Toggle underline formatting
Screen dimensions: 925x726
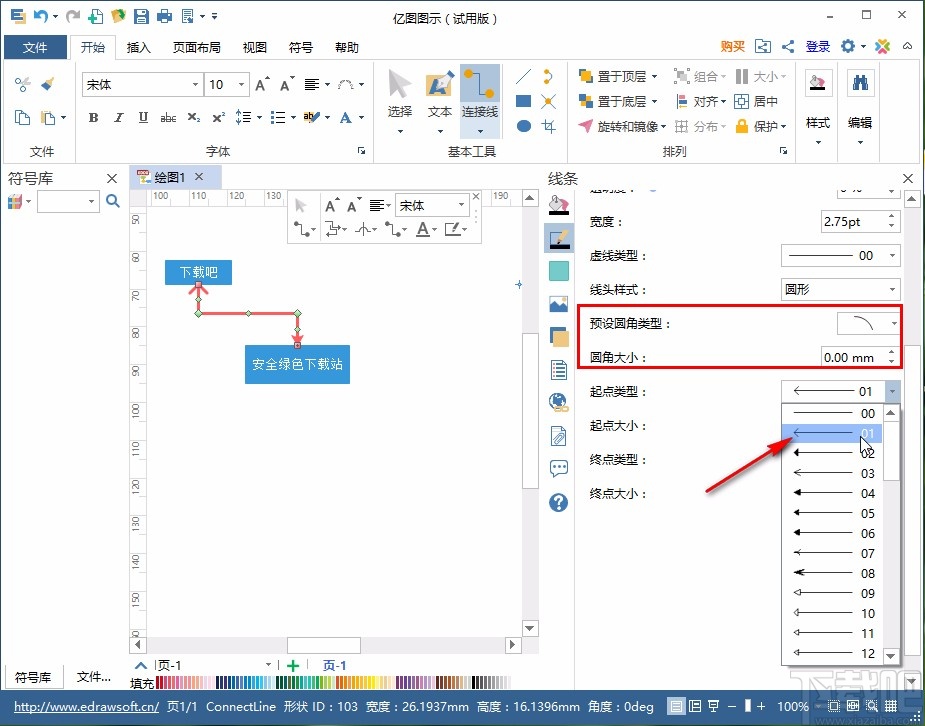pyautogui.click(x=143, y=117)
